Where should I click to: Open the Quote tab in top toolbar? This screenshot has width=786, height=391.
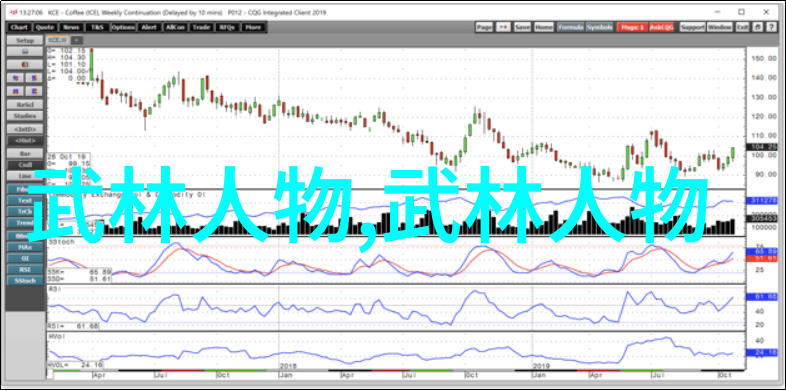45,27
